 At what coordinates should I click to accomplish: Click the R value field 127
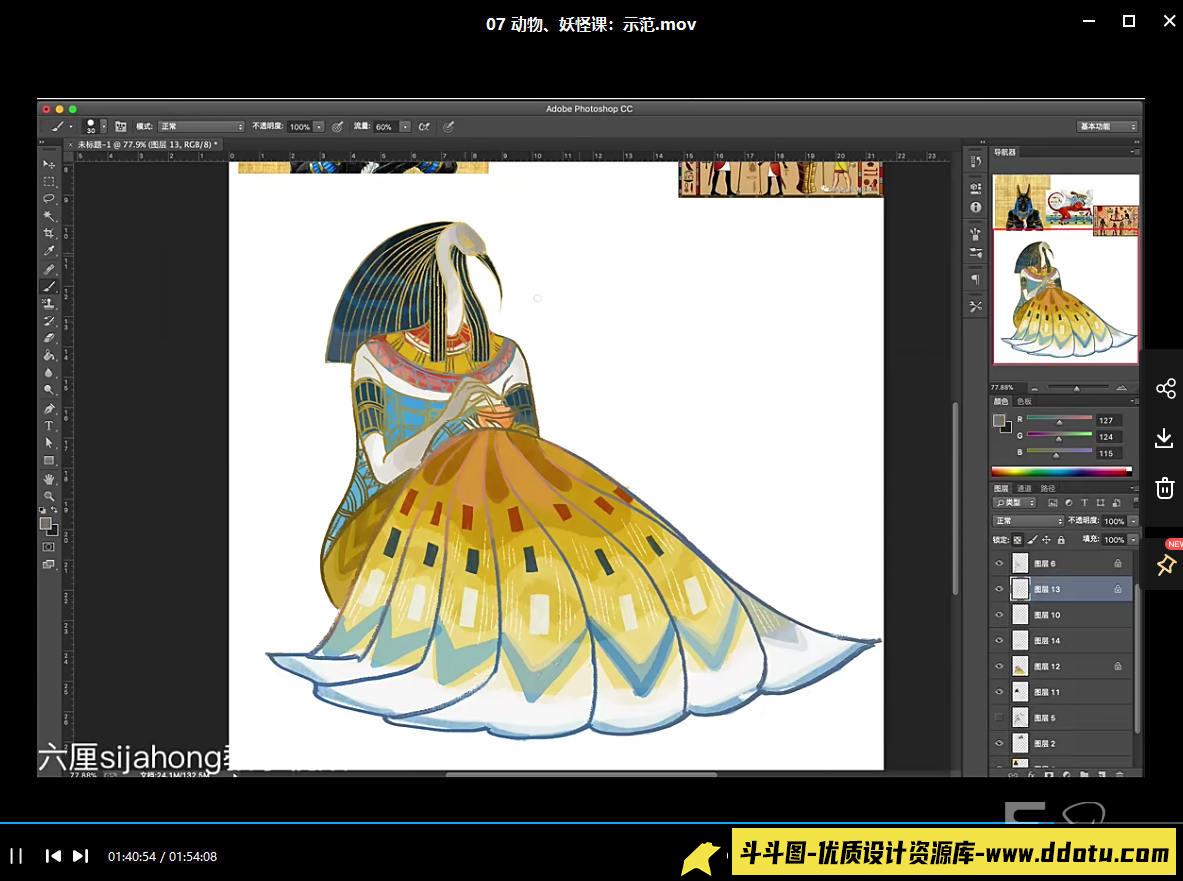point(1109,421)
